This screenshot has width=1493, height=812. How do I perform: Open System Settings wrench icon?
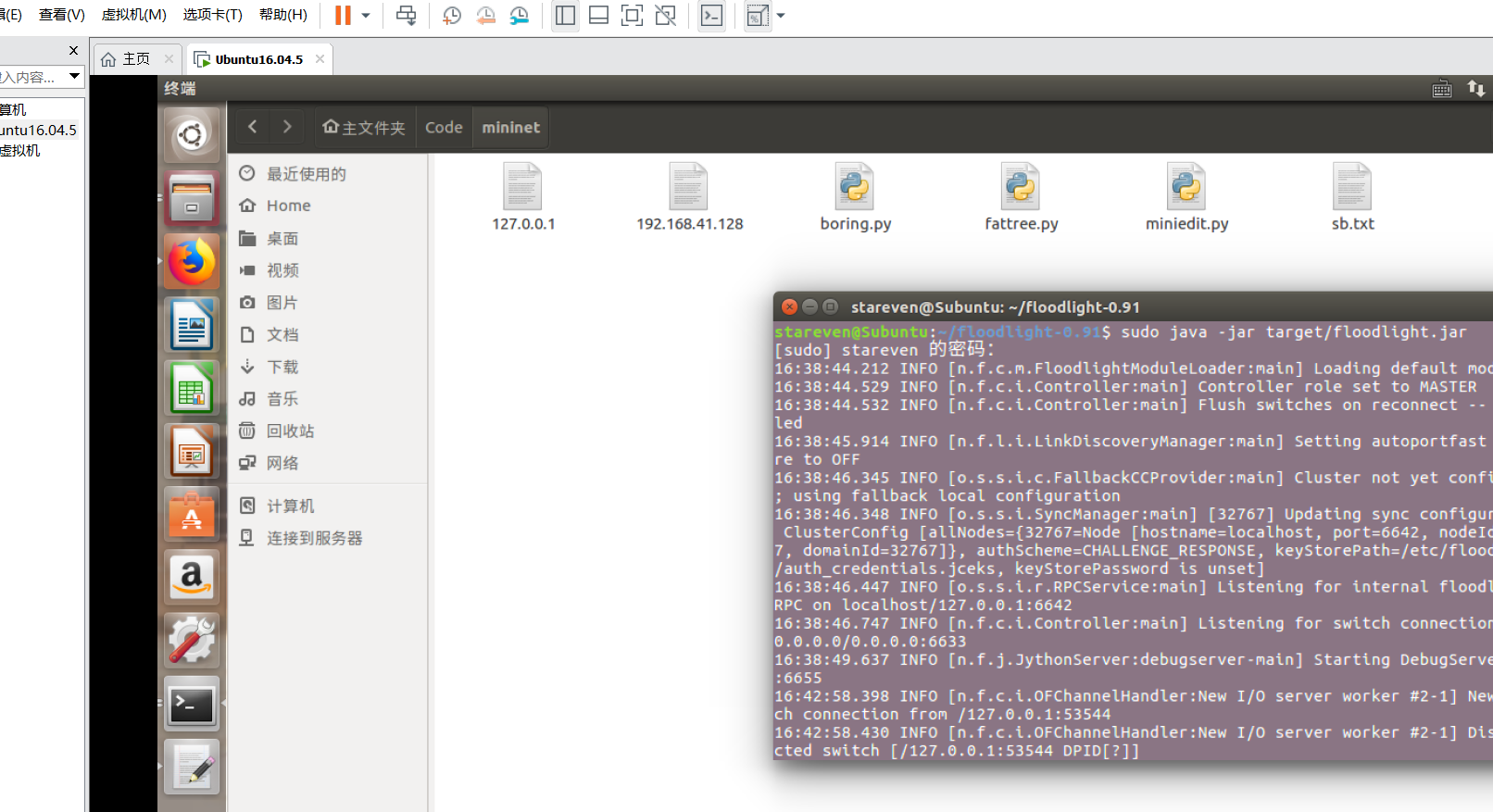click(192, 640)
